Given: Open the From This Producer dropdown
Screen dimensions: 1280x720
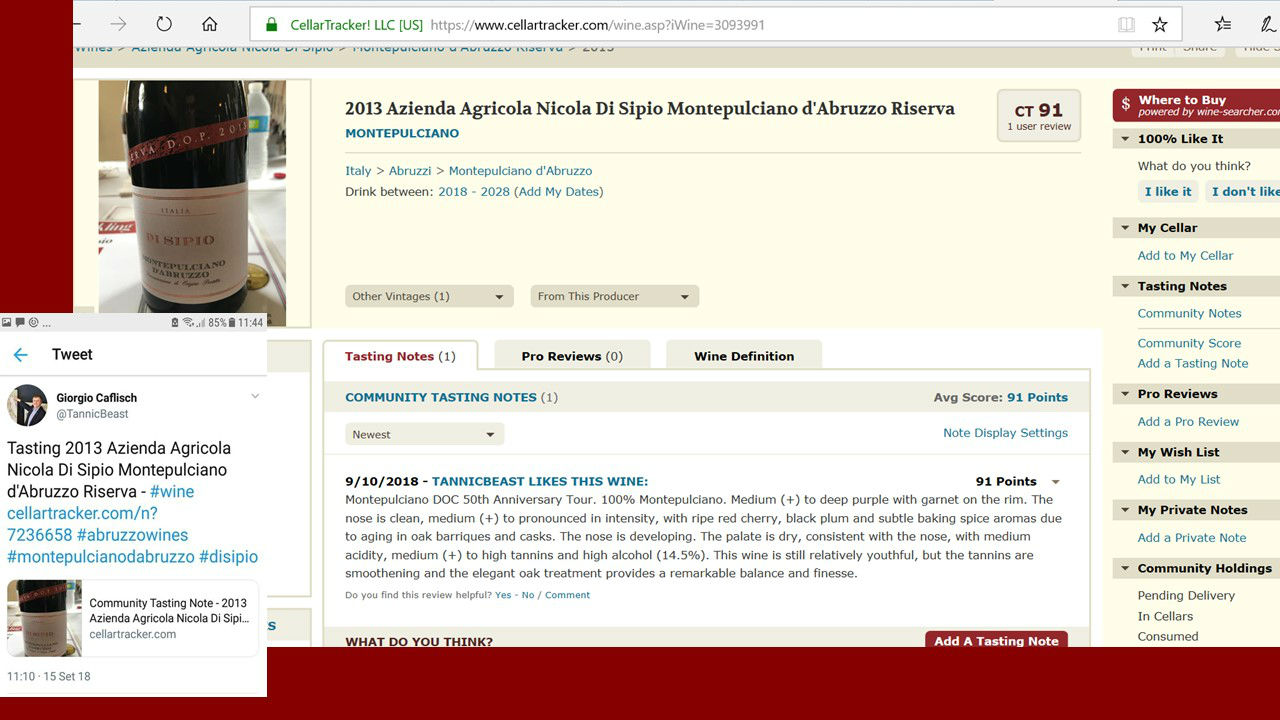Looking at the screenshot, I should pos(614,296).
